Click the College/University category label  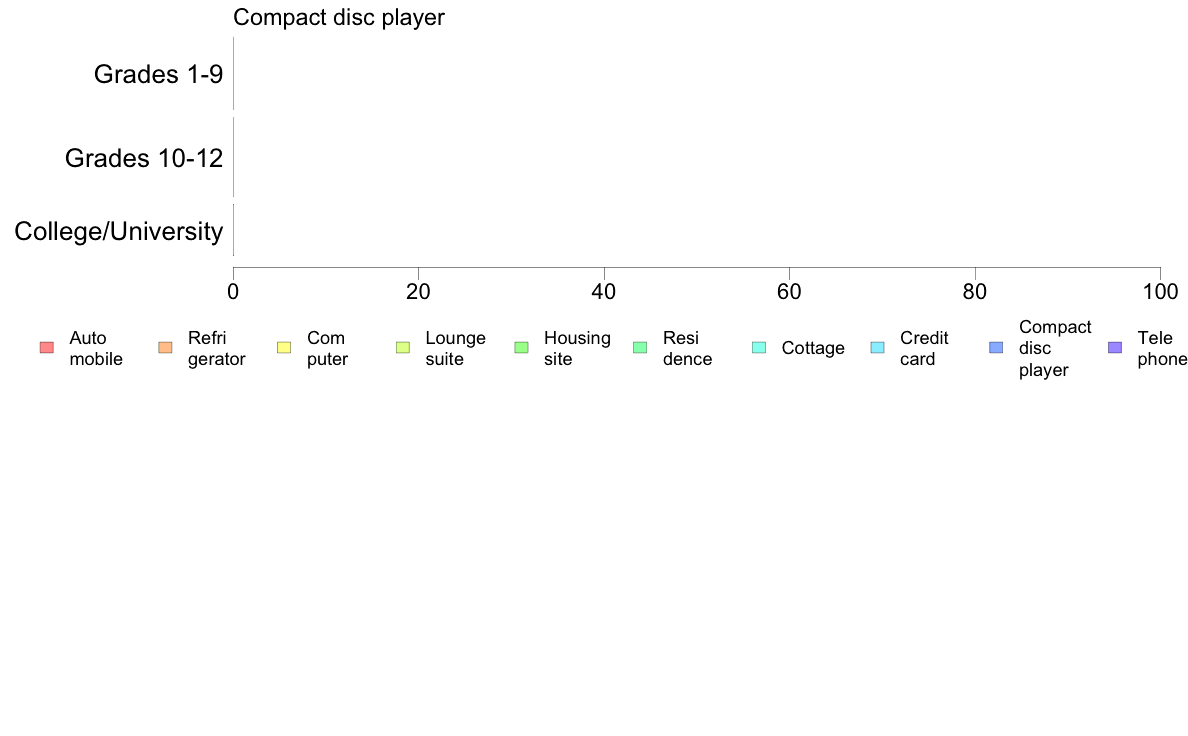point(119,231)
